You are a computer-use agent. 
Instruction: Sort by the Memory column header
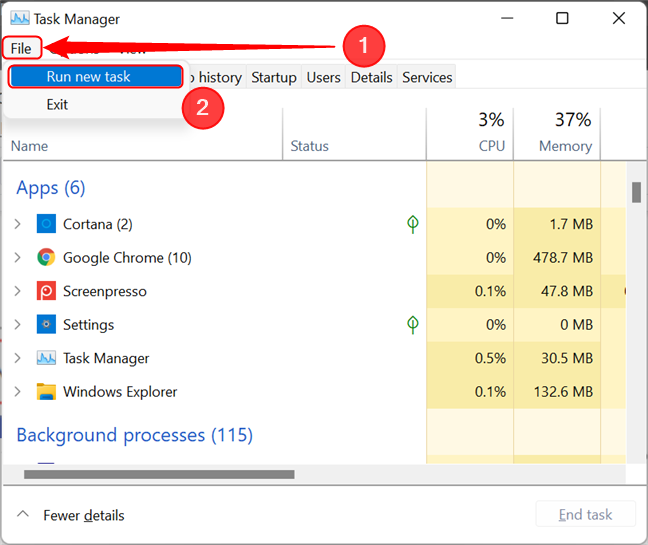[x=565, y=146]
